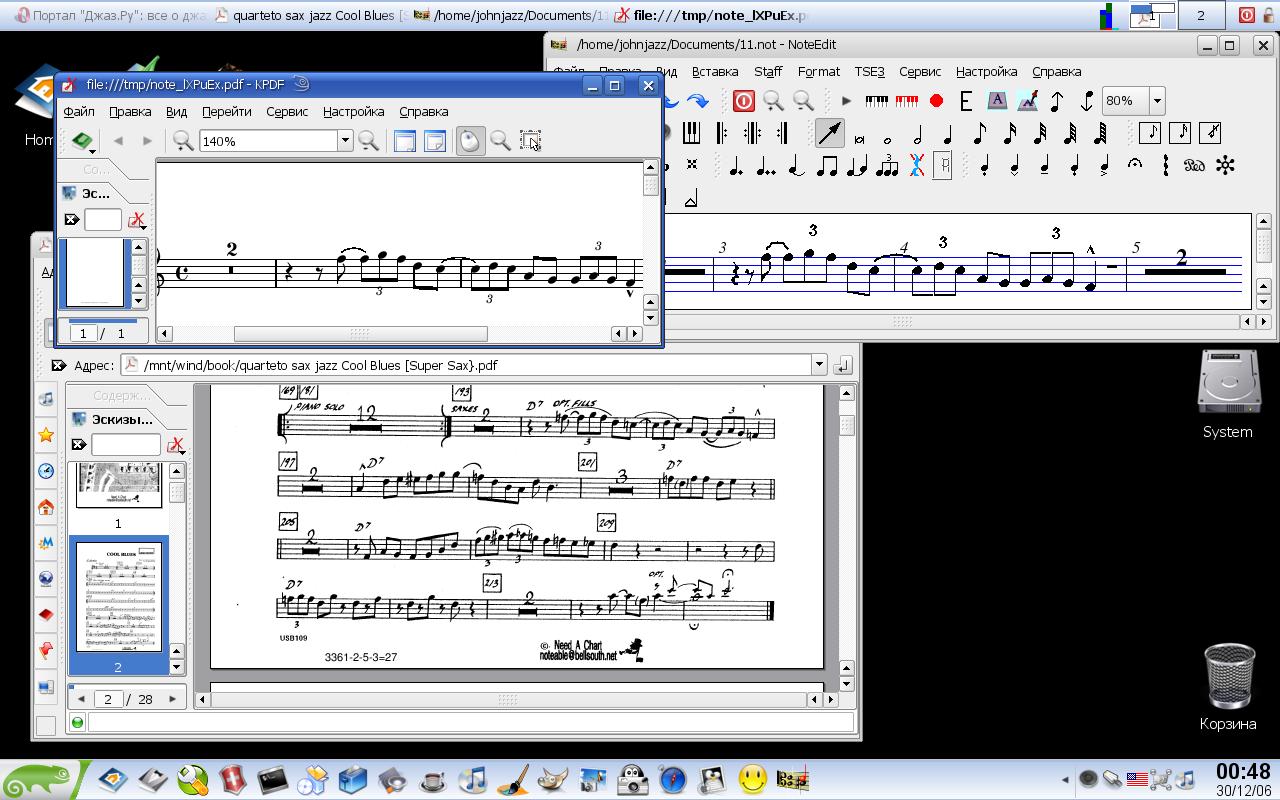Click NoteEdit zoom out magnifier

[803, 101]
